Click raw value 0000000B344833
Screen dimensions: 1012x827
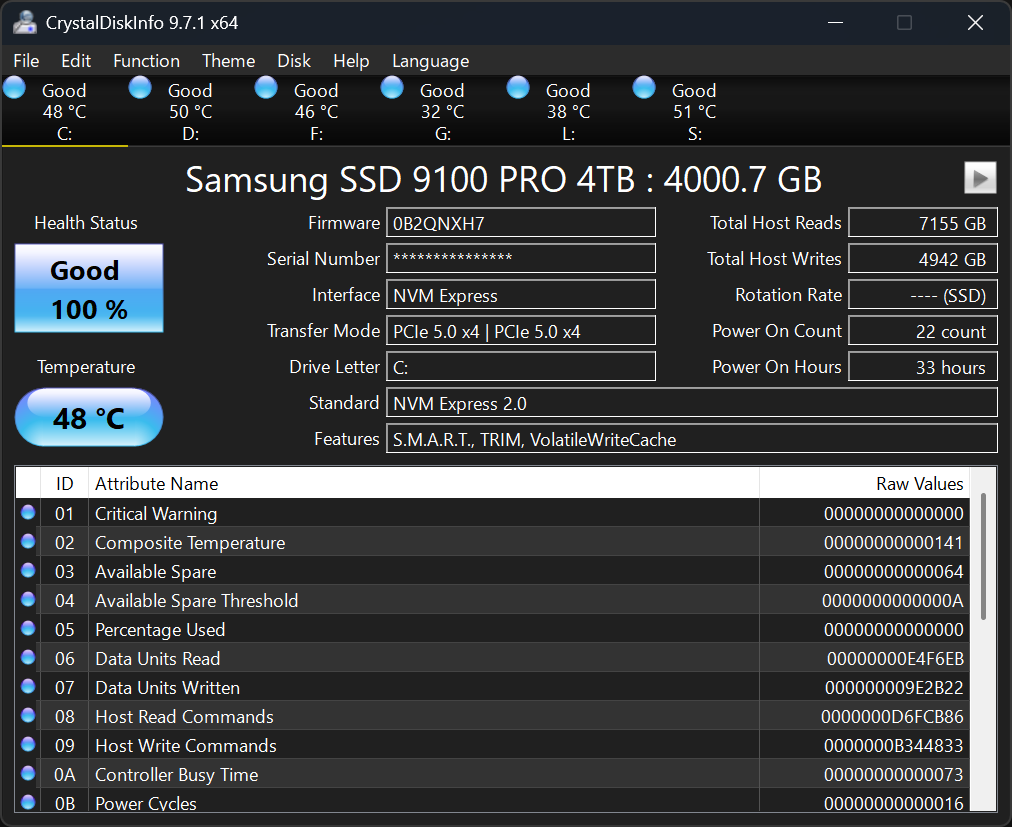pos(893,746)
